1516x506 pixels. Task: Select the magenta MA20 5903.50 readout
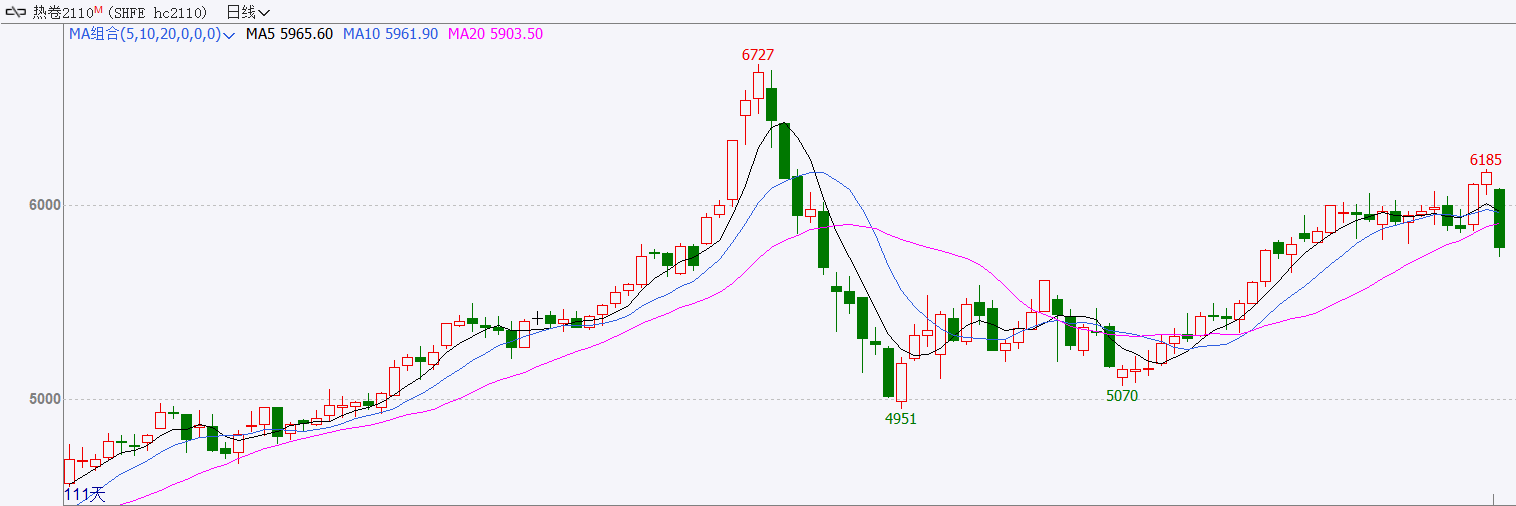[x=496, y=34]
